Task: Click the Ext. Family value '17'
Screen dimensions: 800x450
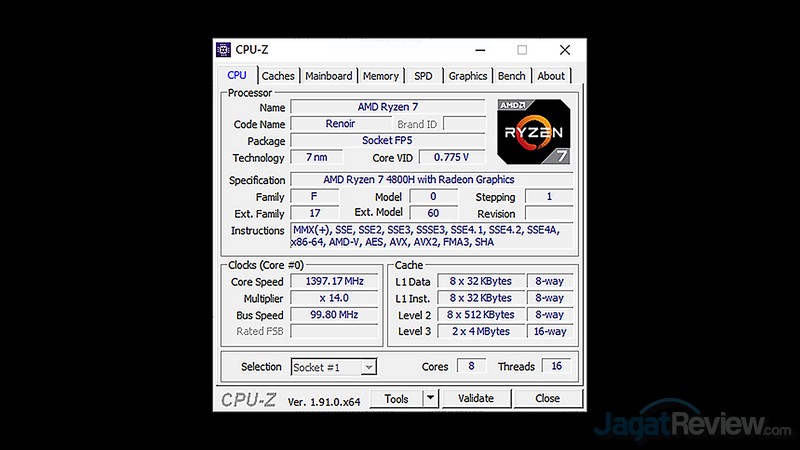Action: (314, 213)
